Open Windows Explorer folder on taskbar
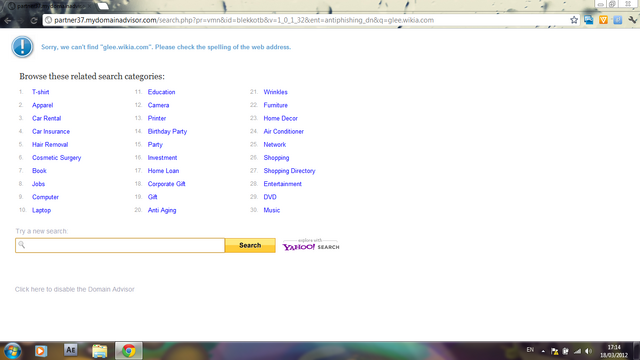Screen dimensions: 640x360 coord(100,351)
